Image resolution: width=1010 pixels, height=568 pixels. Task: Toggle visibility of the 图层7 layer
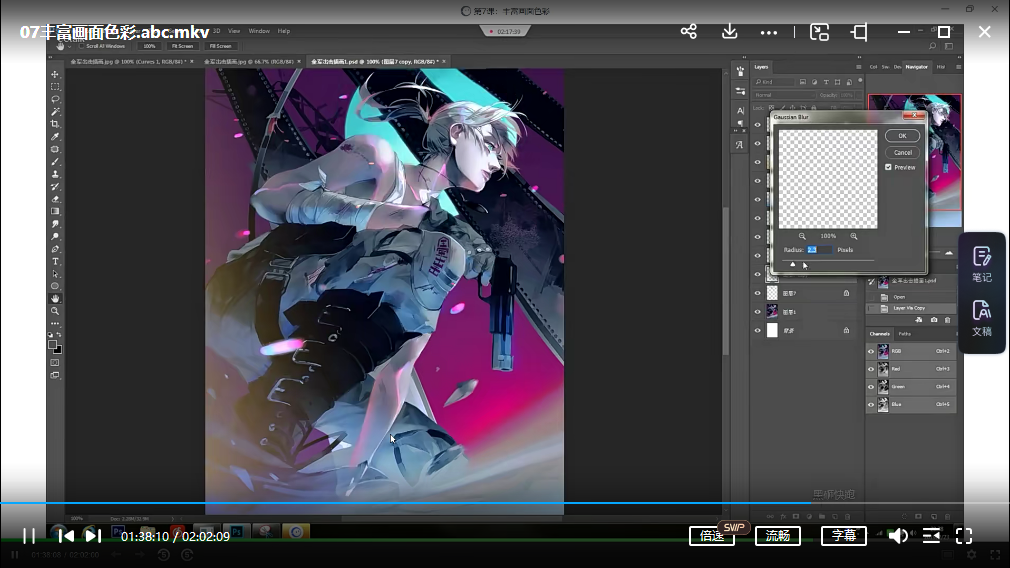click(758, 293)
